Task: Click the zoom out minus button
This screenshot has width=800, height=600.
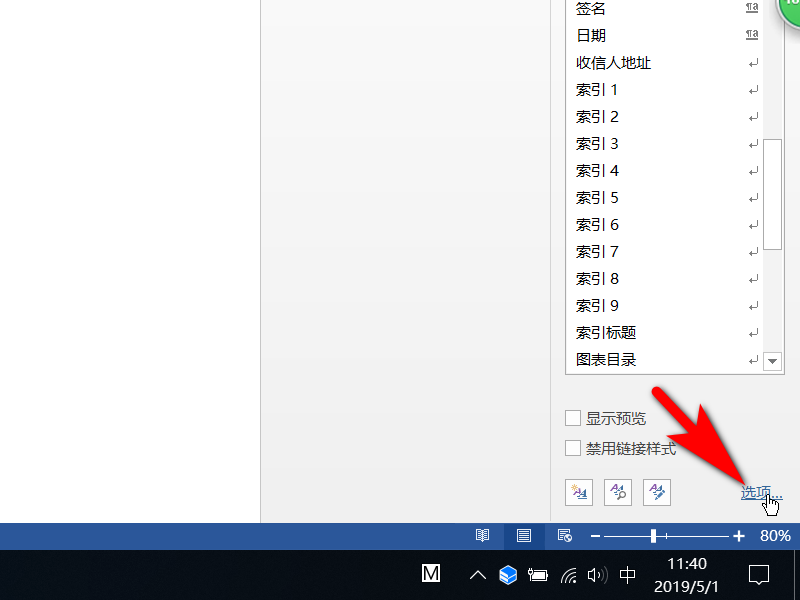Action: coord(595,536)
